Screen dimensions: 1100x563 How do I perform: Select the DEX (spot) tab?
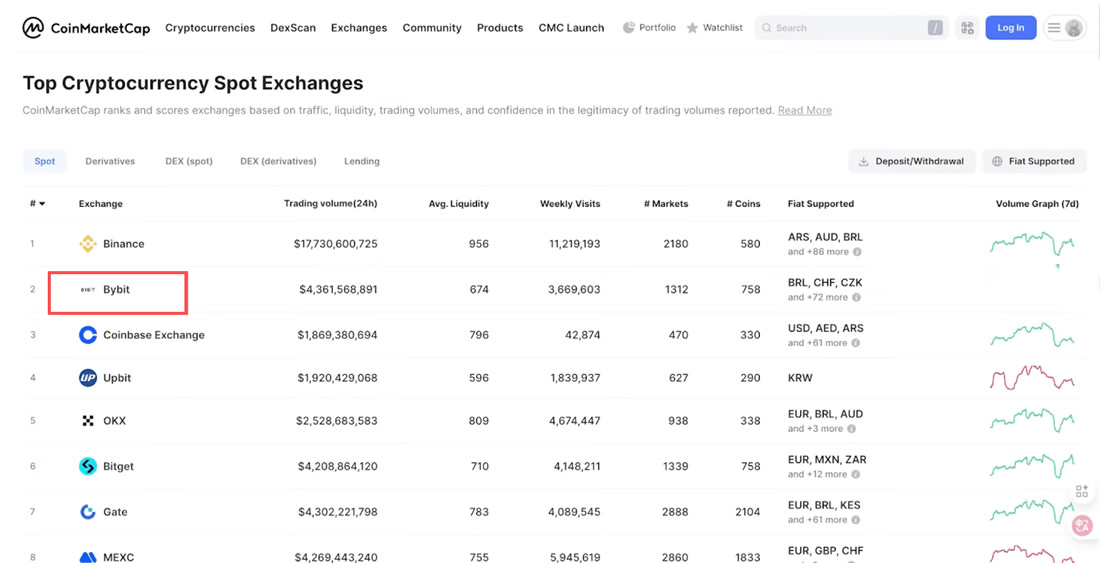[189, 161]
